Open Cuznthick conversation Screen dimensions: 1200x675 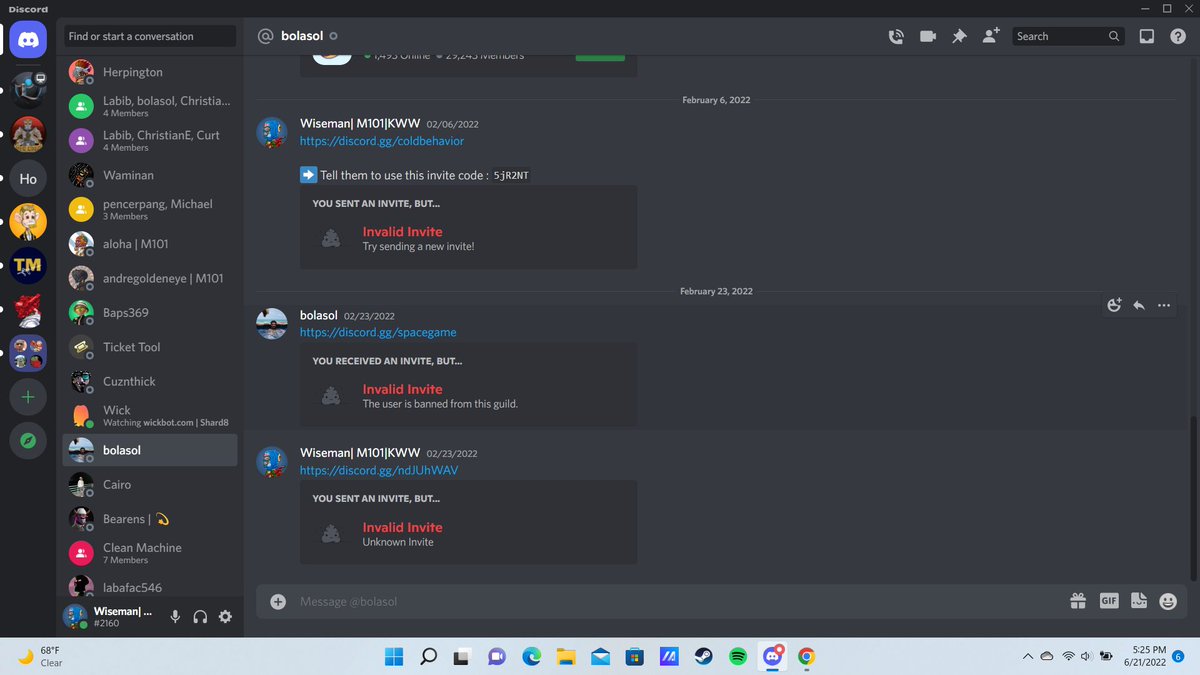pyautogui.click(x=150, y=381)
